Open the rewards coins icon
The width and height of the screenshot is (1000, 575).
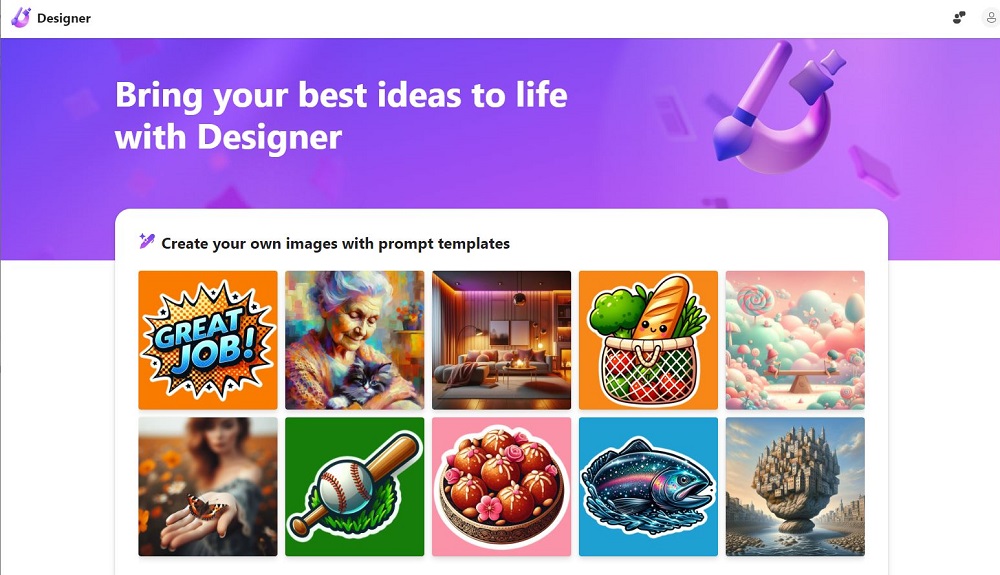tap(959, 18)
